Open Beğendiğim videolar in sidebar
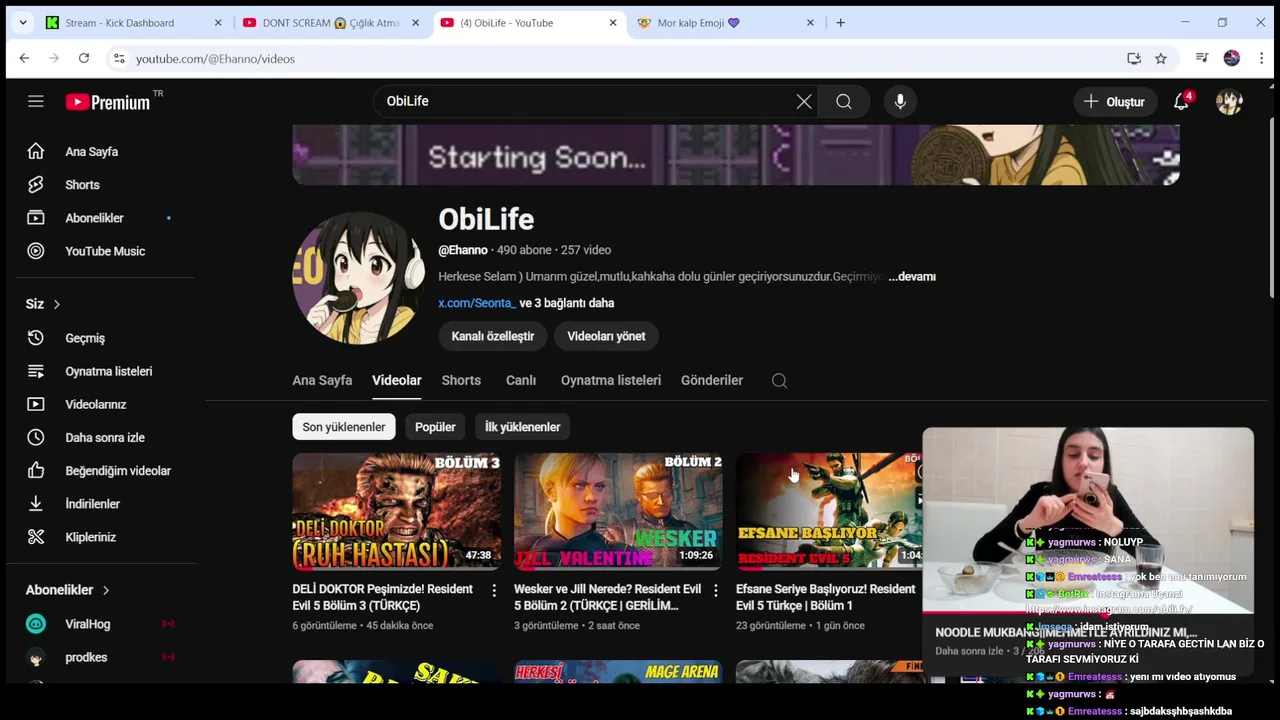Viewport: 1280px width, 720px height. coord(117,470)
